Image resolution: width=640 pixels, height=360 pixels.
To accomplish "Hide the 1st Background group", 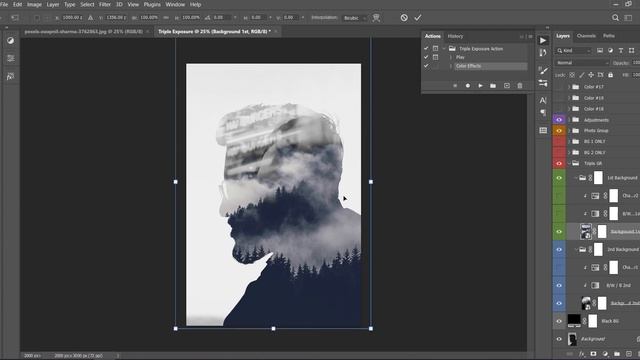I will [559, 178].
